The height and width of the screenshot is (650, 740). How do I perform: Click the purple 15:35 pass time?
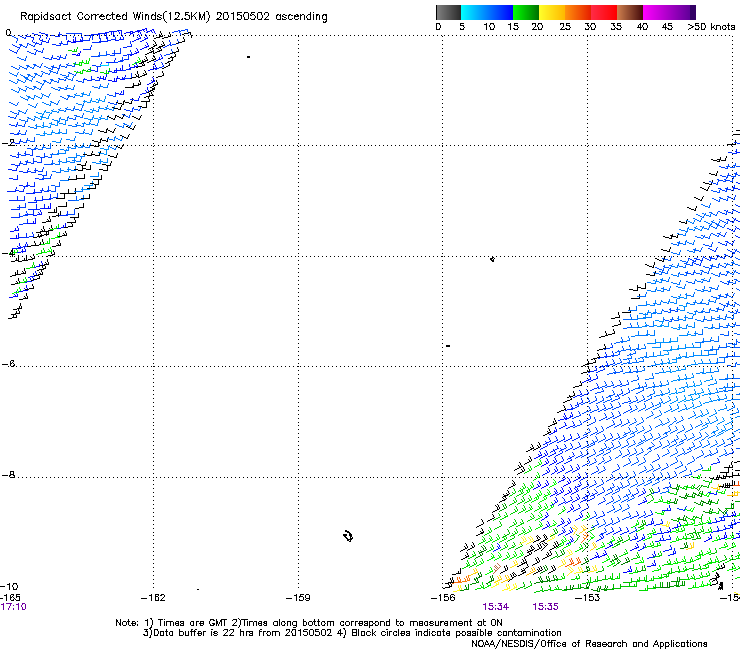point(546,607)
